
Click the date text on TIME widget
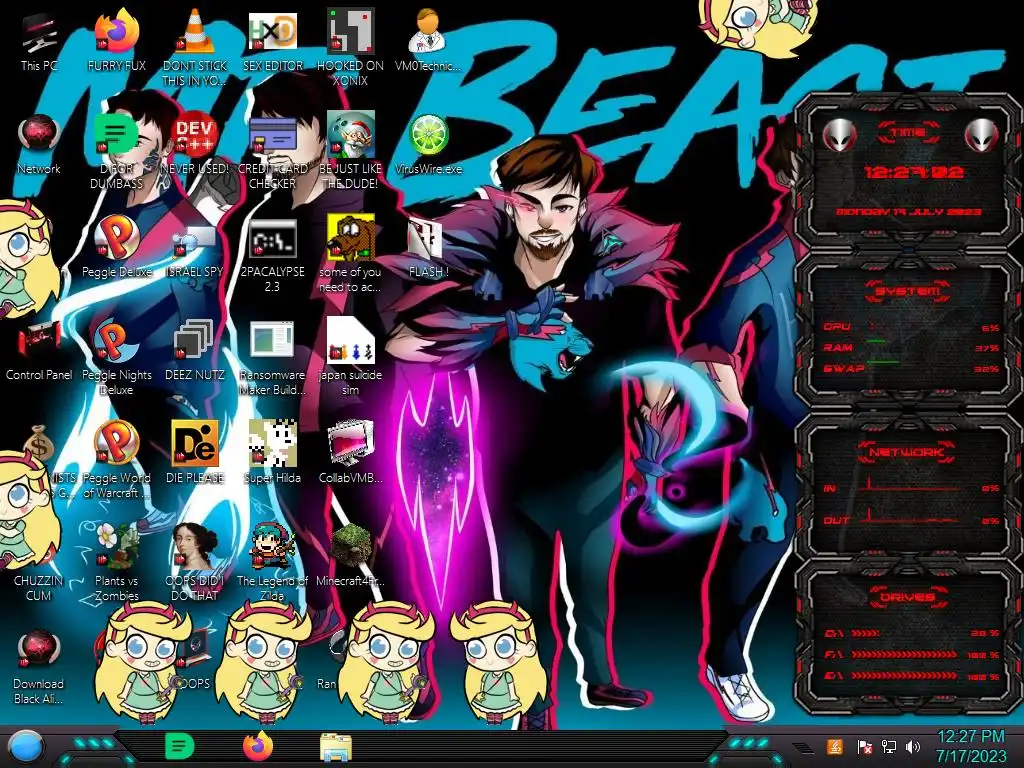pyautogui.click(x=908, y=212)
